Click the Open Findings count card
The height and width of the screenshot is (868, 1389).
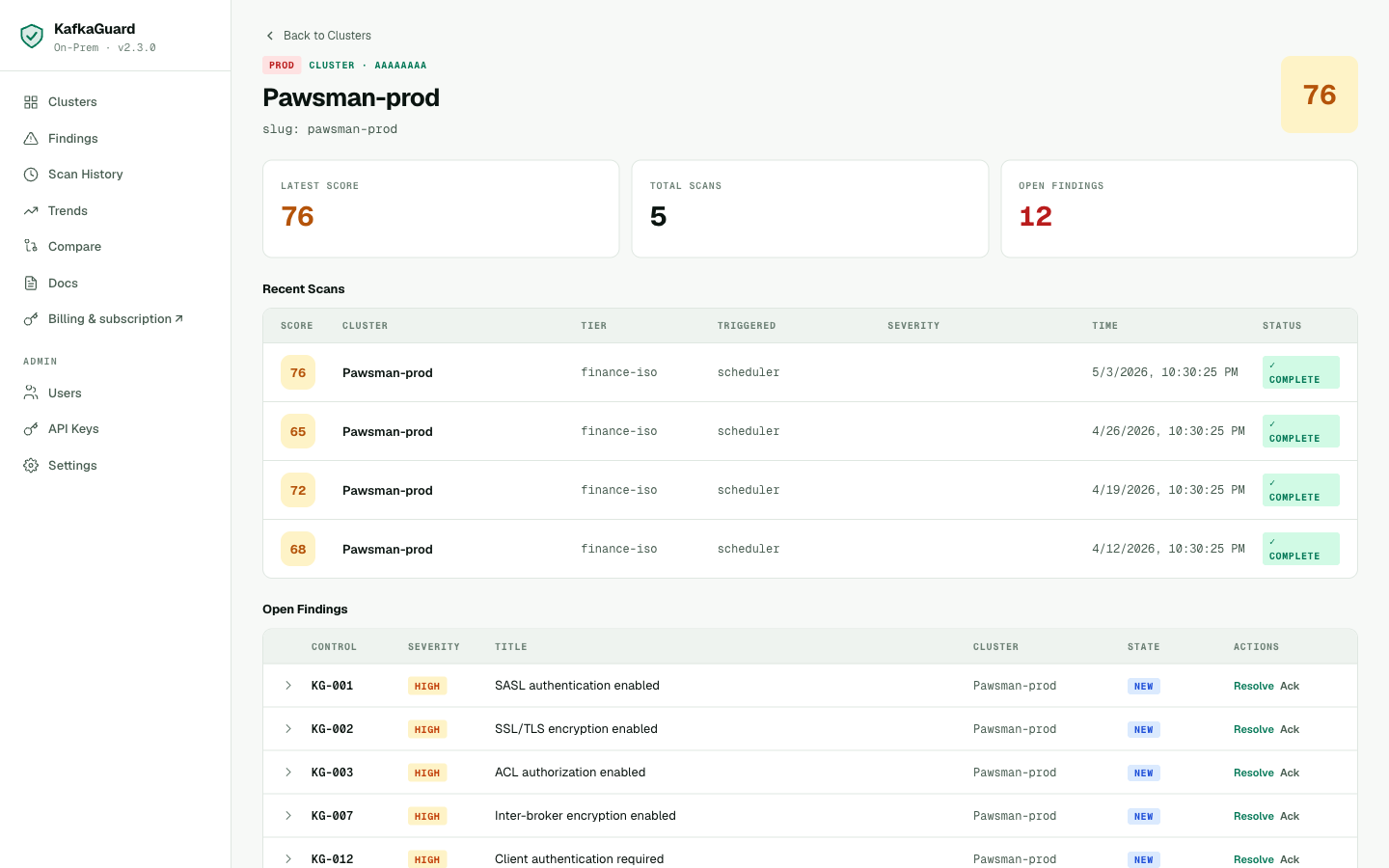(x=1179, y=208)
